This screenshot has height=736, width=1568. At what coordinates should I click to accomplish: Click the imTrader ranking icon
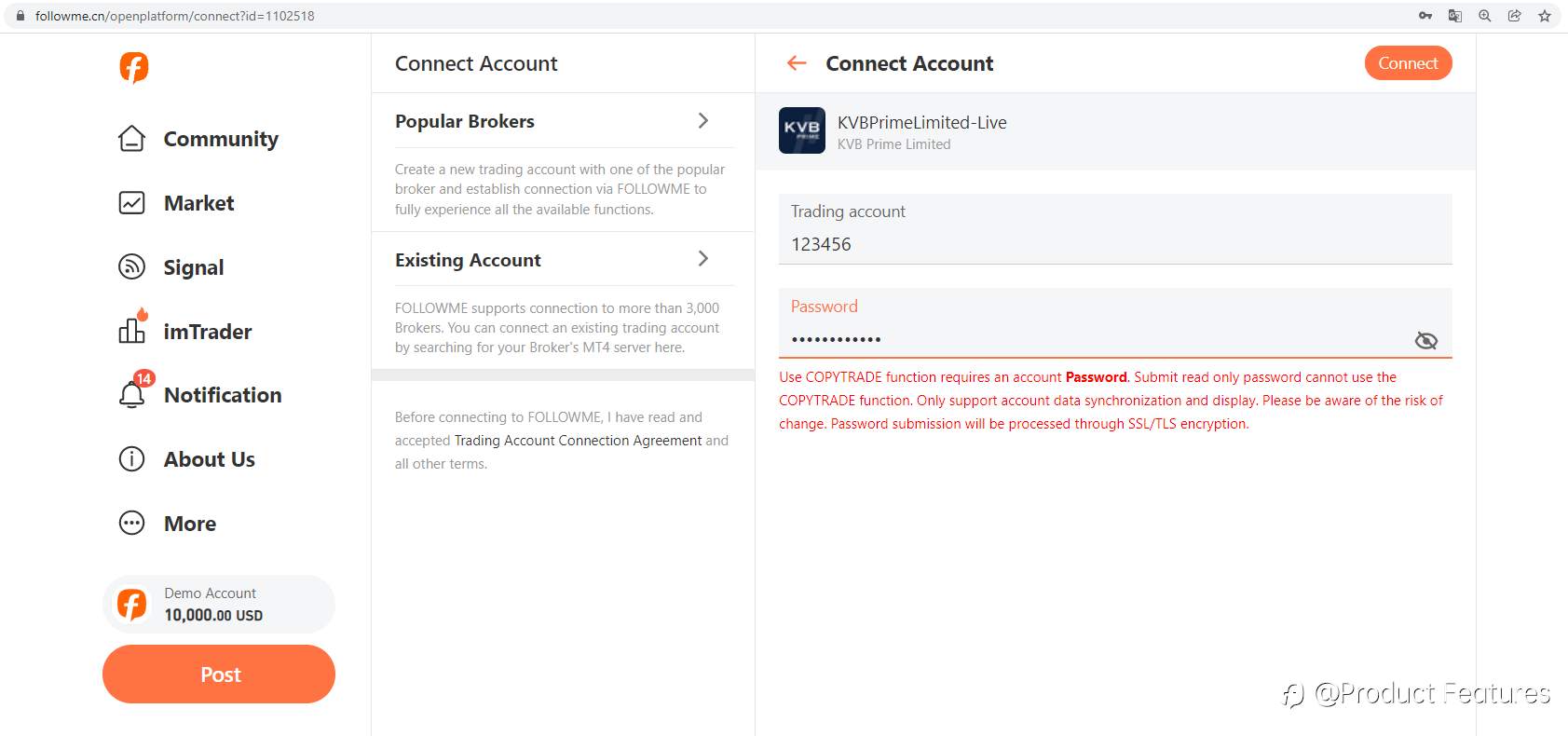click(132, 330)
